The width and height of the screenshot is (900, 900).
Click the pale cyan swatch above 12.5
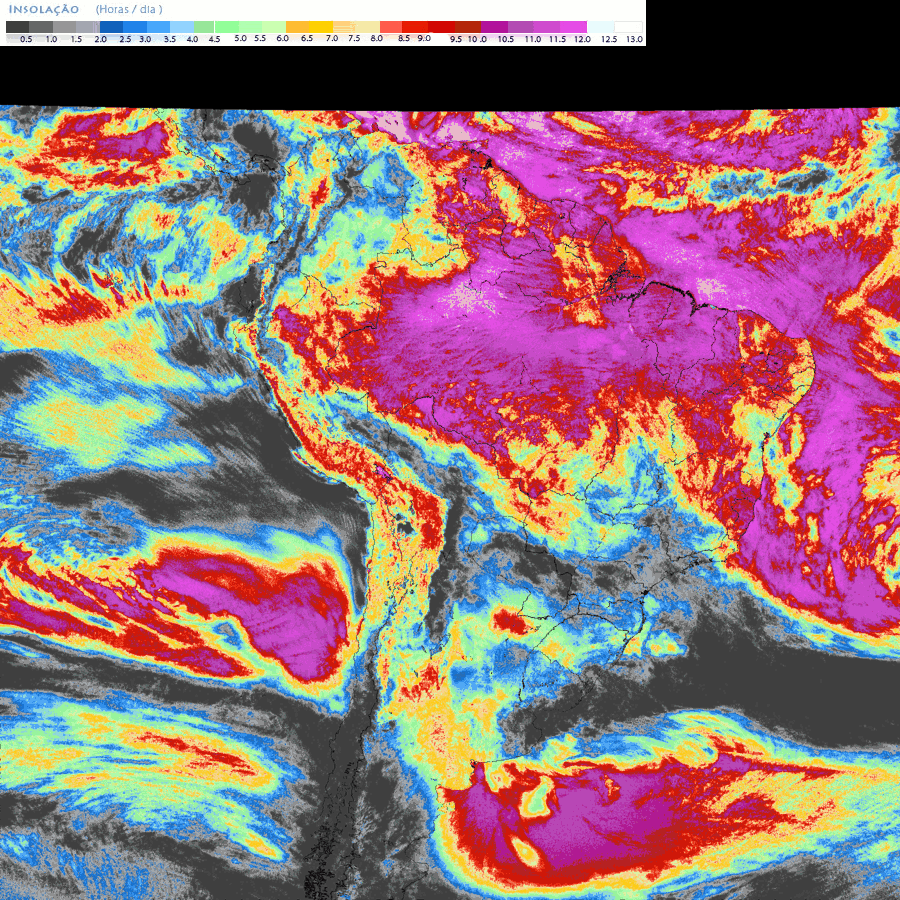tap(600, 27)
